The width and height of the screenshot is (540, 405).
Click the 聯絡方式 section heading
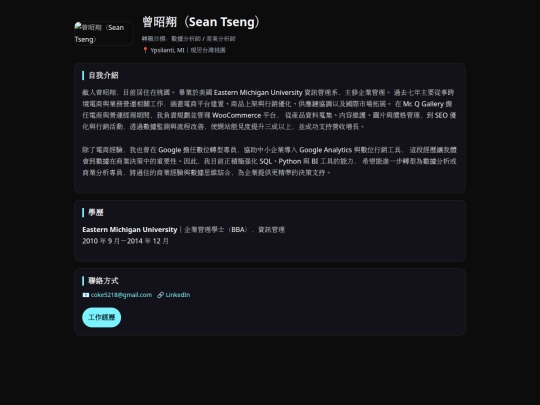tap(103, 281)
